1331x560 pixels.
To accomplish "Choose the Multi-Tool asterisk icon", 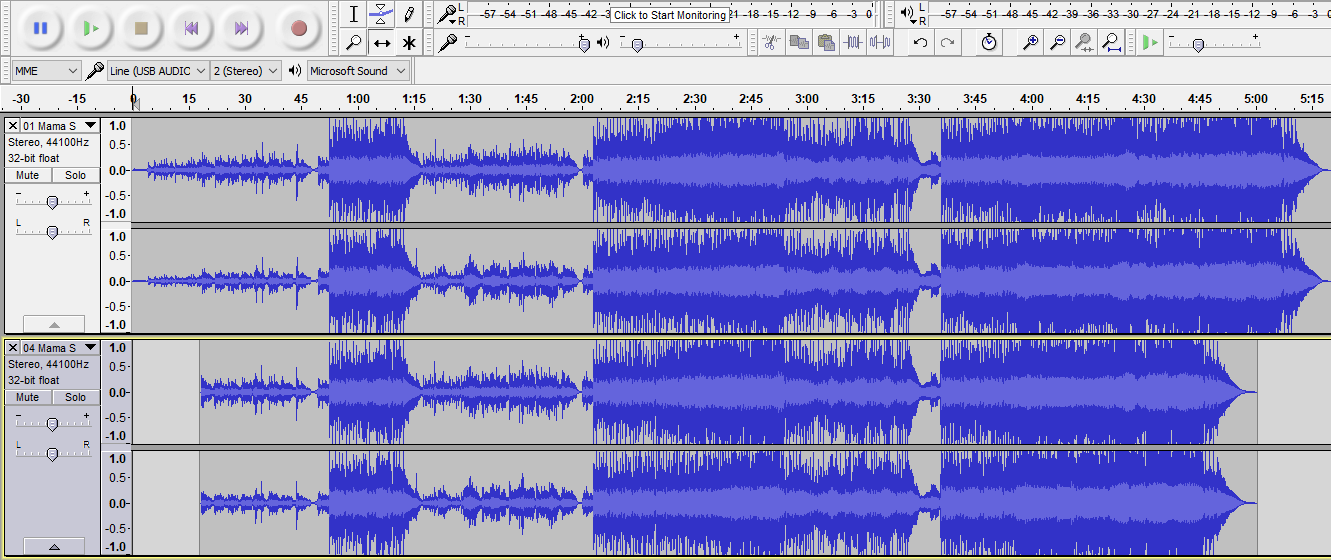I will click(409, 43).
